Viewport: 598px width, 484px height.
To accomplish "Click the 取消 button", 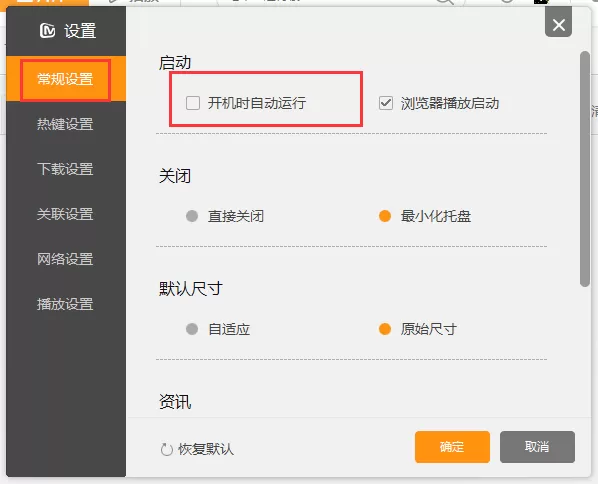I will point(537,447).
